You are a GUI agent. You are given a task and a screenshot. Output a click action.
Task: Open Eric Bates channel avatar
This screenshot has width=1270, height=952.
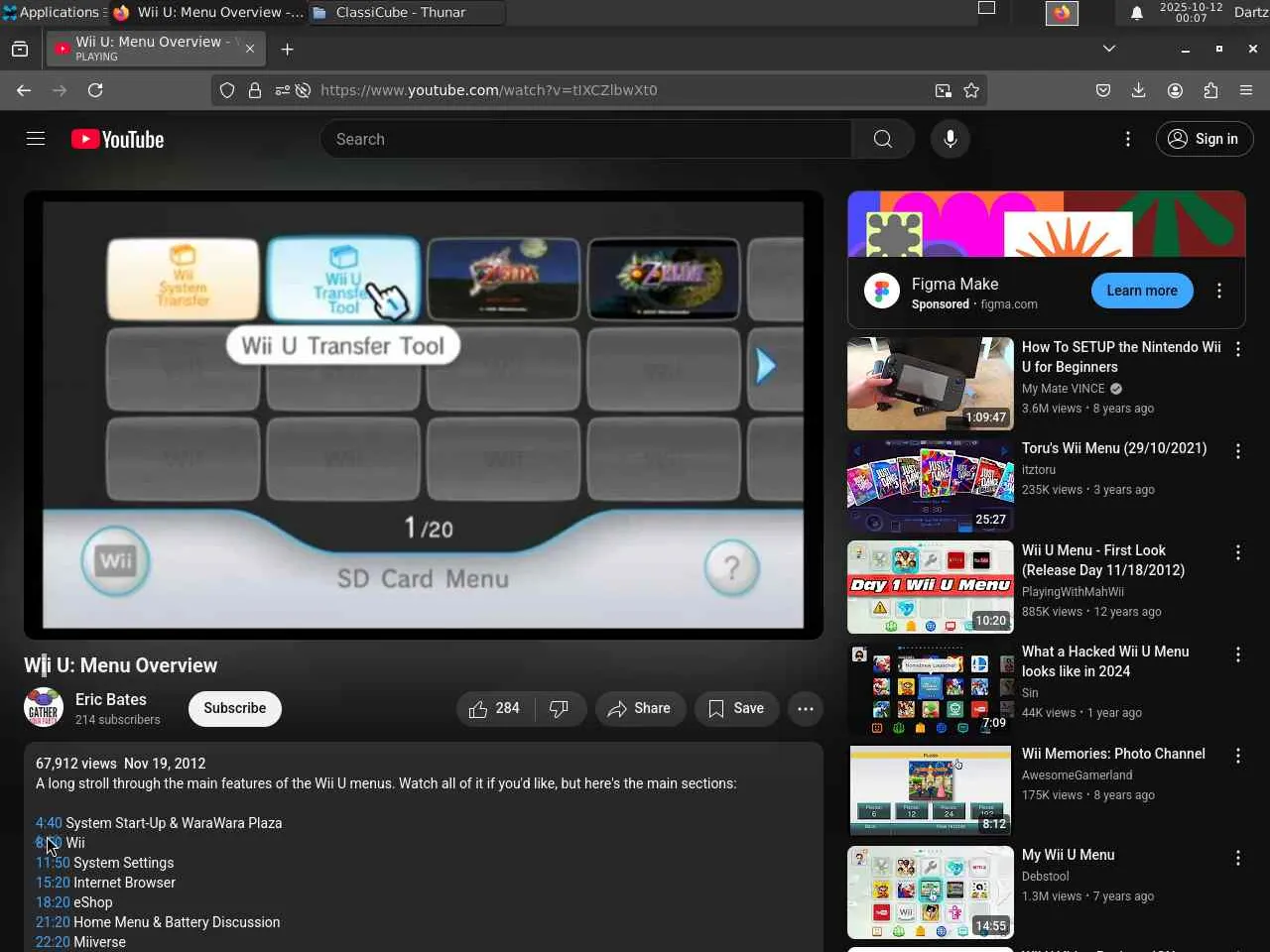44,708
